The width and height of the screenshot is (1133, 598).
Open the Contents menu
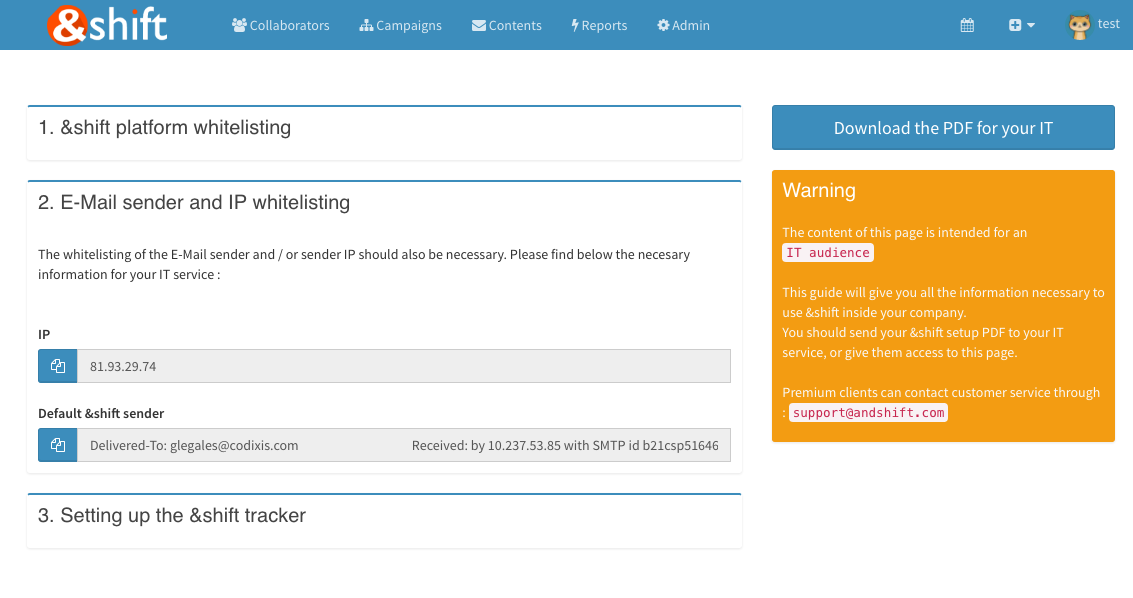tap(507, 25)
